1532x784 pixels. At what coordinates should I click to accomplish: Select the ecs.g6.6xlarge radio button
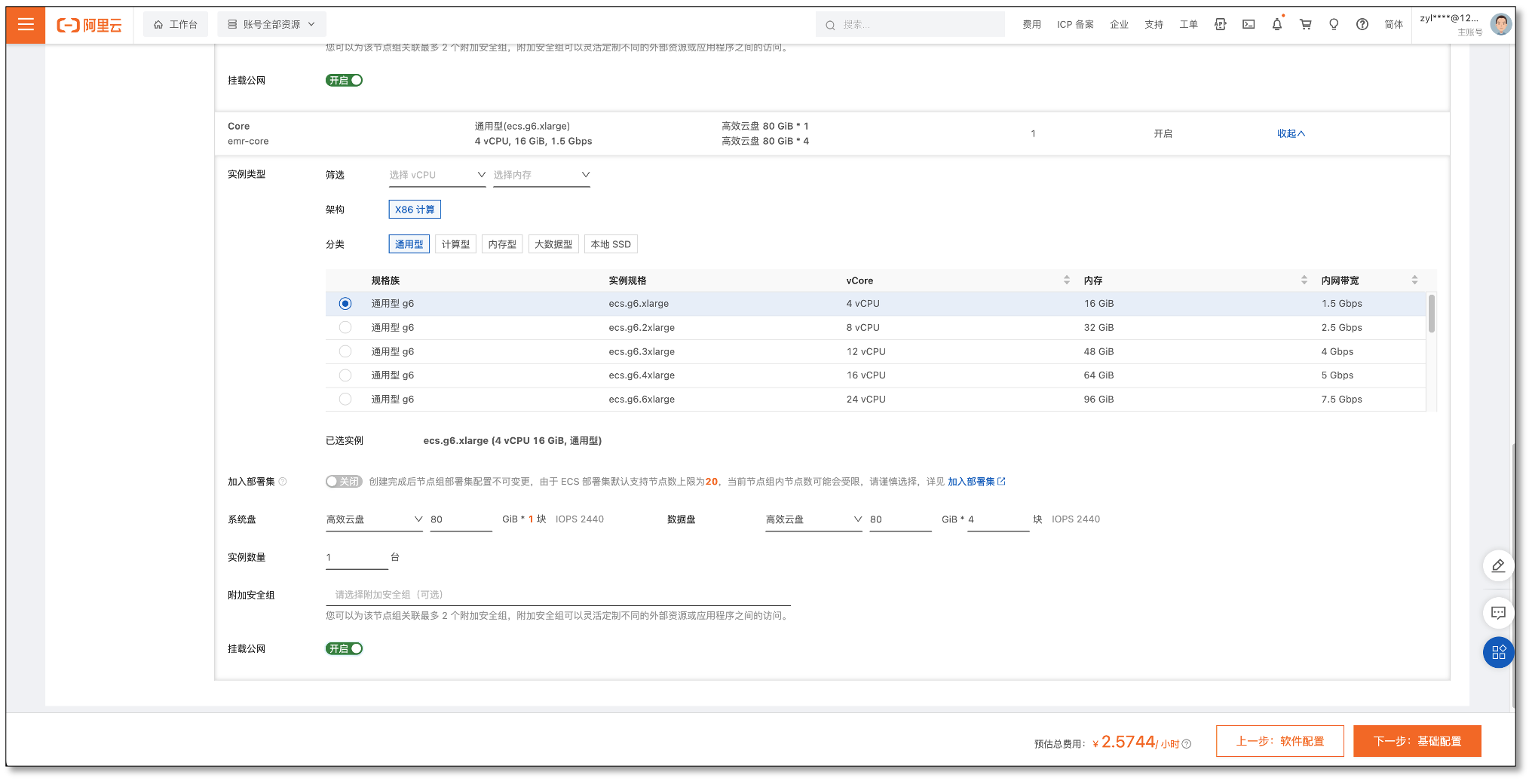click(x=345, y=400)
